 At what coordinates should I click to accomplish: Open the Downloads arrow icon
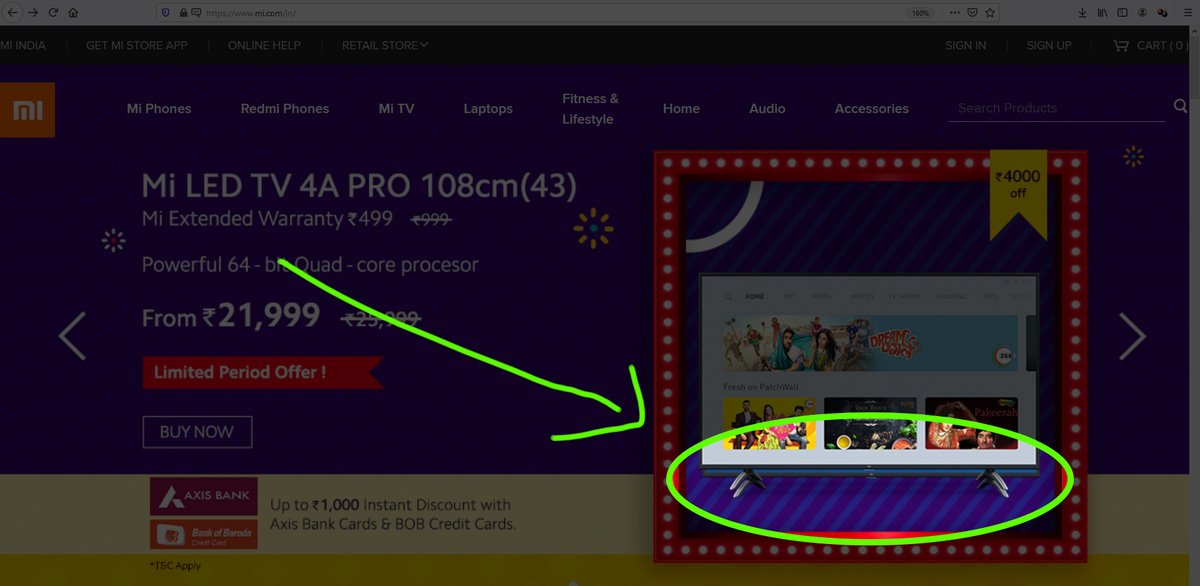[x=1082, y=13]
